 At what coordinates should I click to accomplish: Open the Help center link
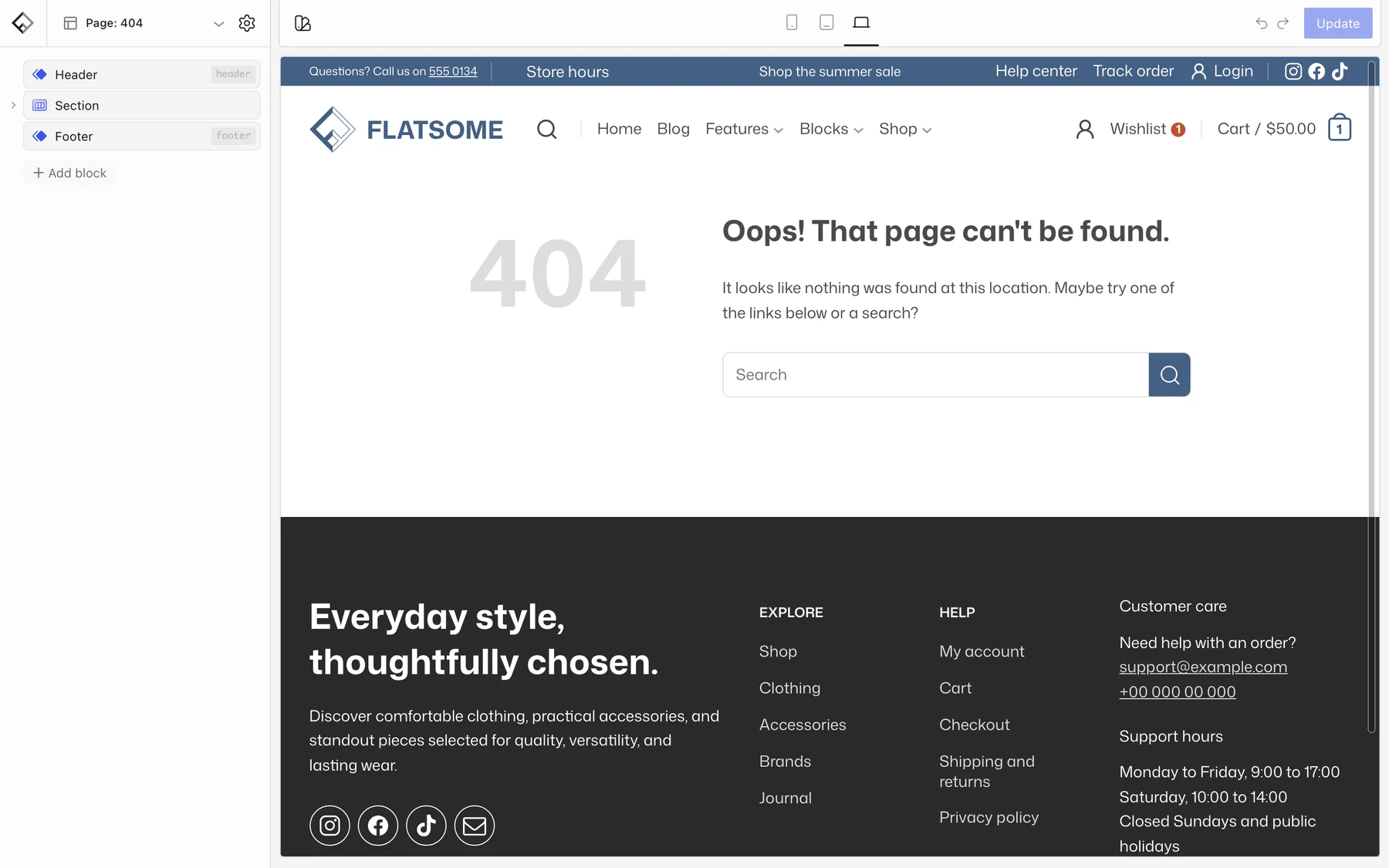click(1036, 71)
